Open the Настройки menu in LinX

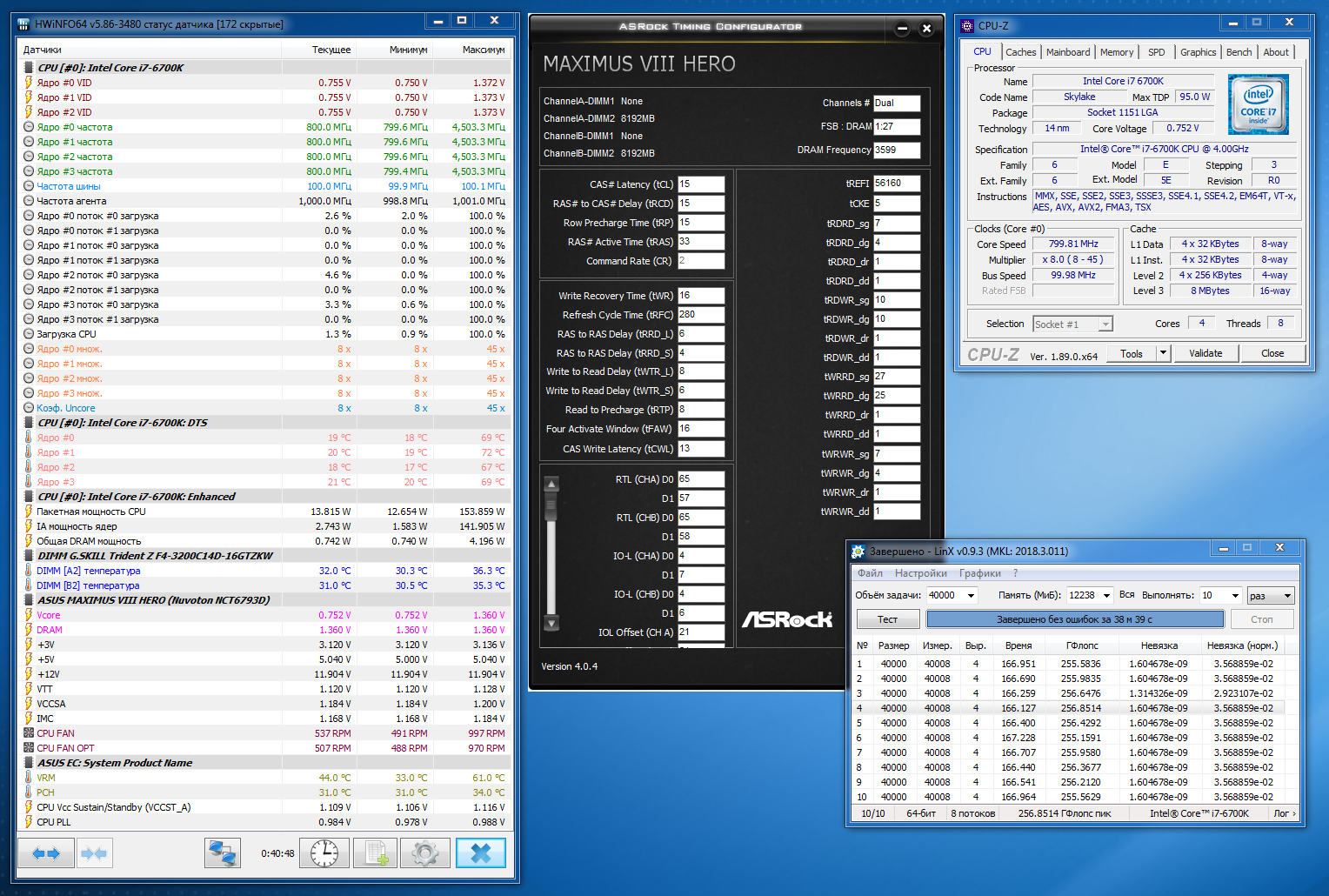coord(920,573)
